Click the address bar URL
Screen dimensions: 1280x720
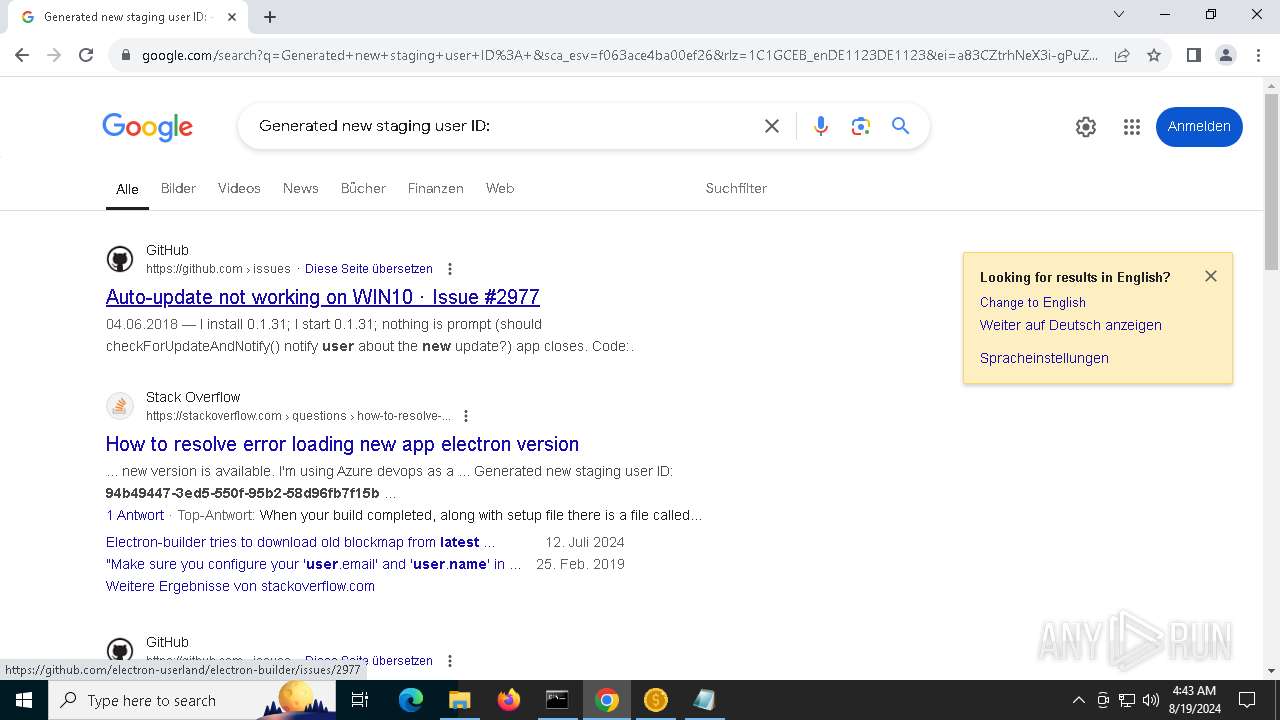click(620, 55)
